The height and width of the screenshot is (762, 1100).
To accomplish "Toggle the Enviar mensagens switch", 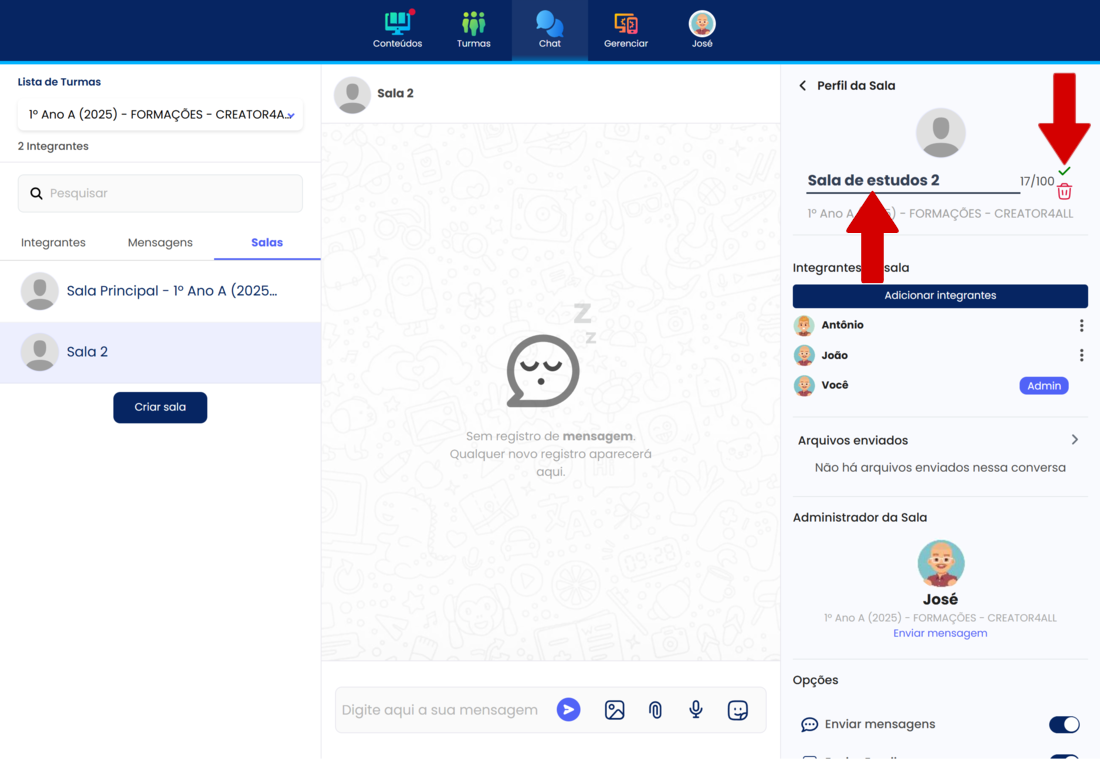I will 1063,724.
